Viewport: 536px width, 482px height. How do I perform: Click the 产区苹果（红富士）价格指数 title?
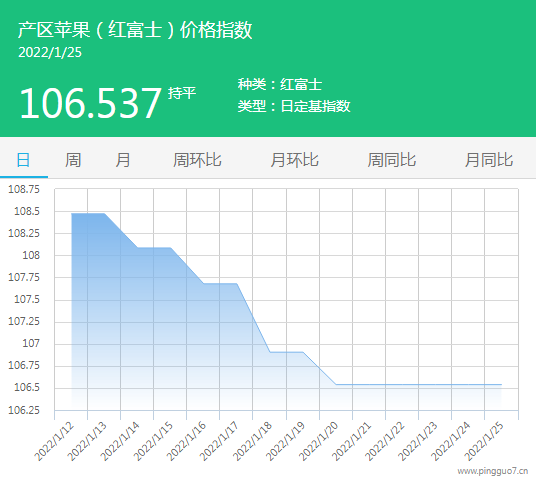[x=135, y=30]
